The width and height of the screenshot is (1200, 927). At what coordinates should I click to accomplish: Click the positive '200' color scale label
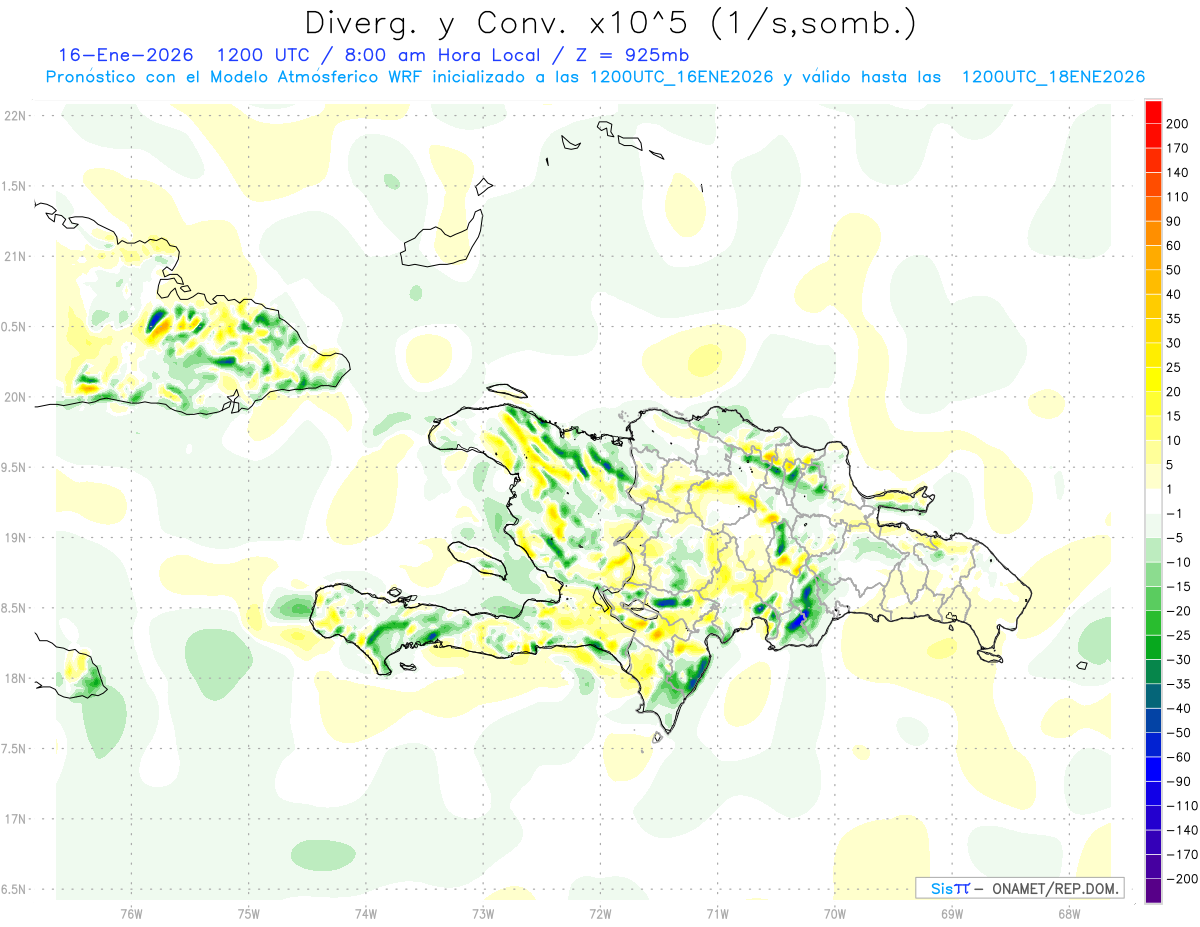(x=1177, y=124)
